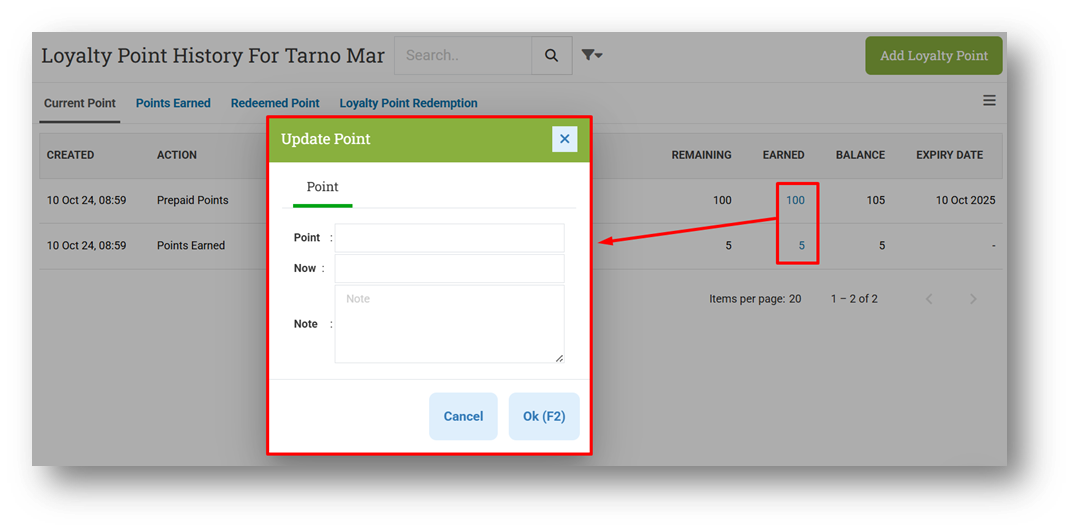Open Loyalty Point Redemption tab

tap(408, 103)
